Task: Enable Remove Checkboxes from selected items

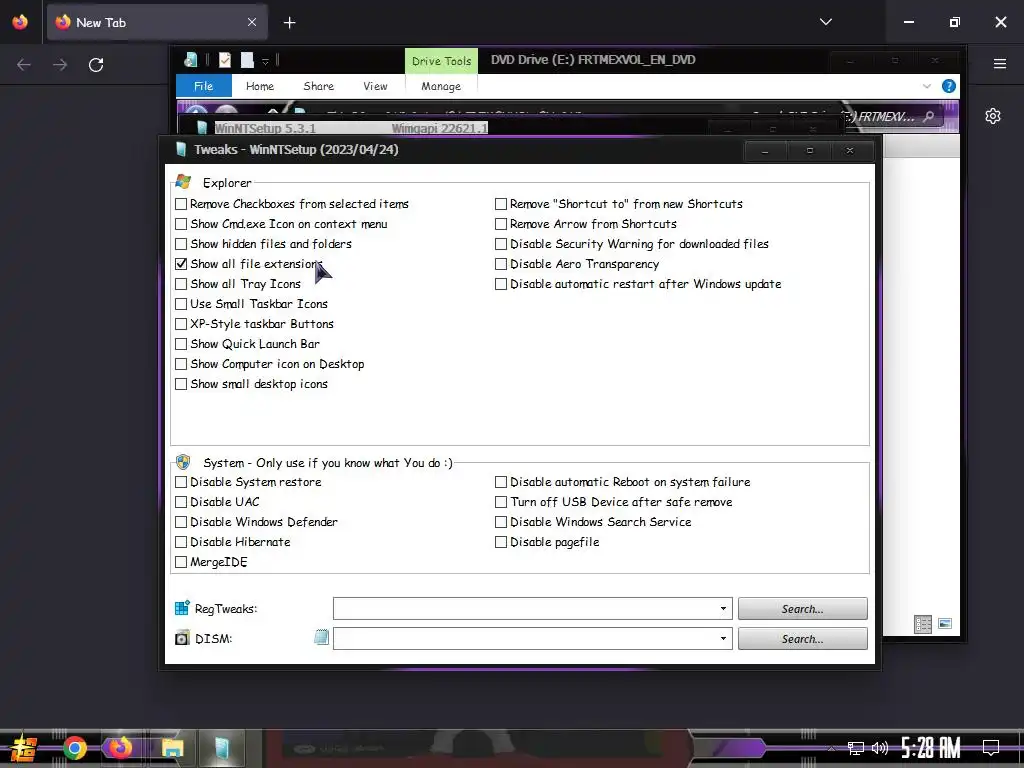Action: [x=181, y=204]
